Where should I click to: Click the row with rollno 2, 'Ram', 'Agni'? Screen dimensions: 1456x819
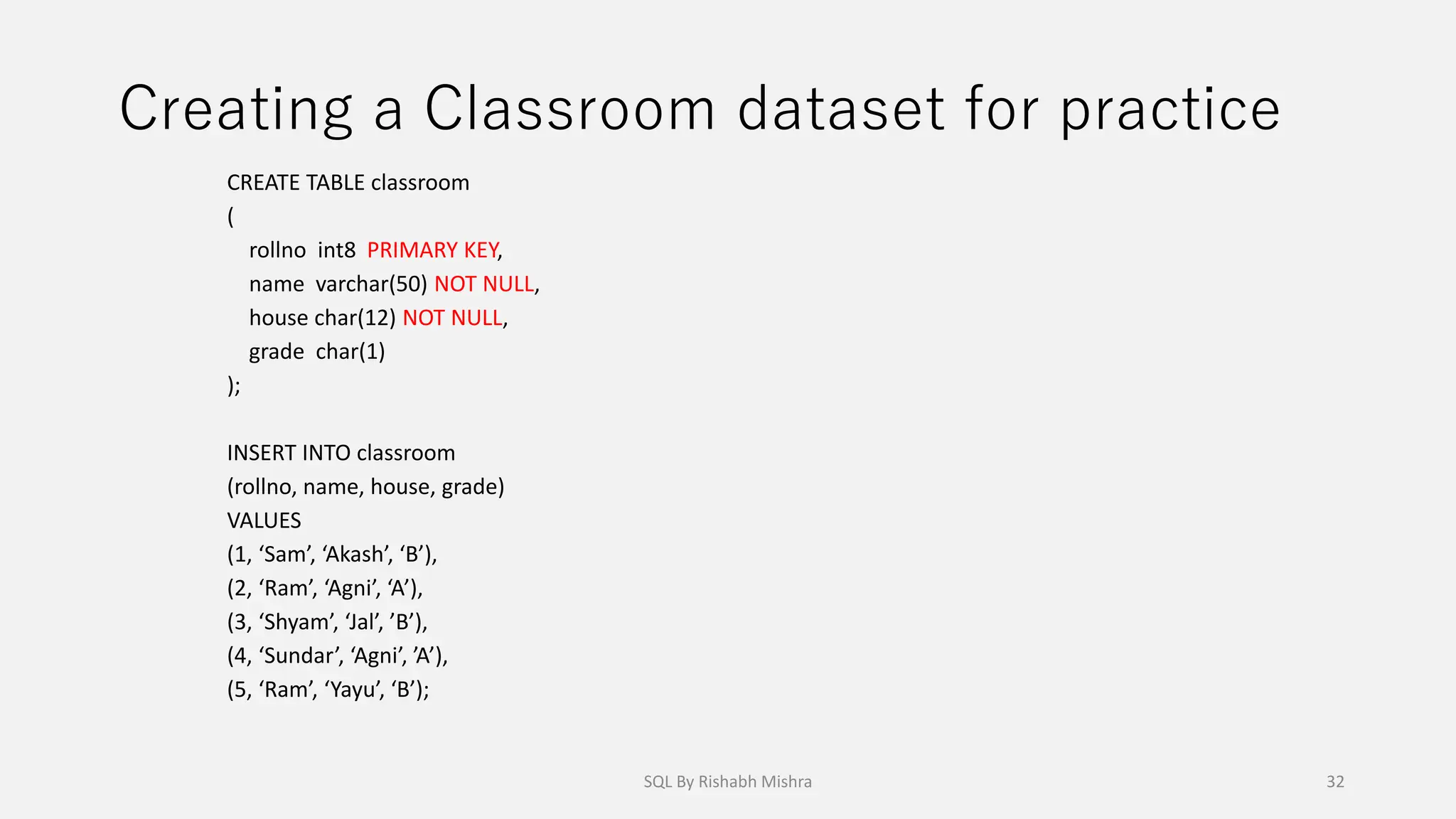(325, 588)
